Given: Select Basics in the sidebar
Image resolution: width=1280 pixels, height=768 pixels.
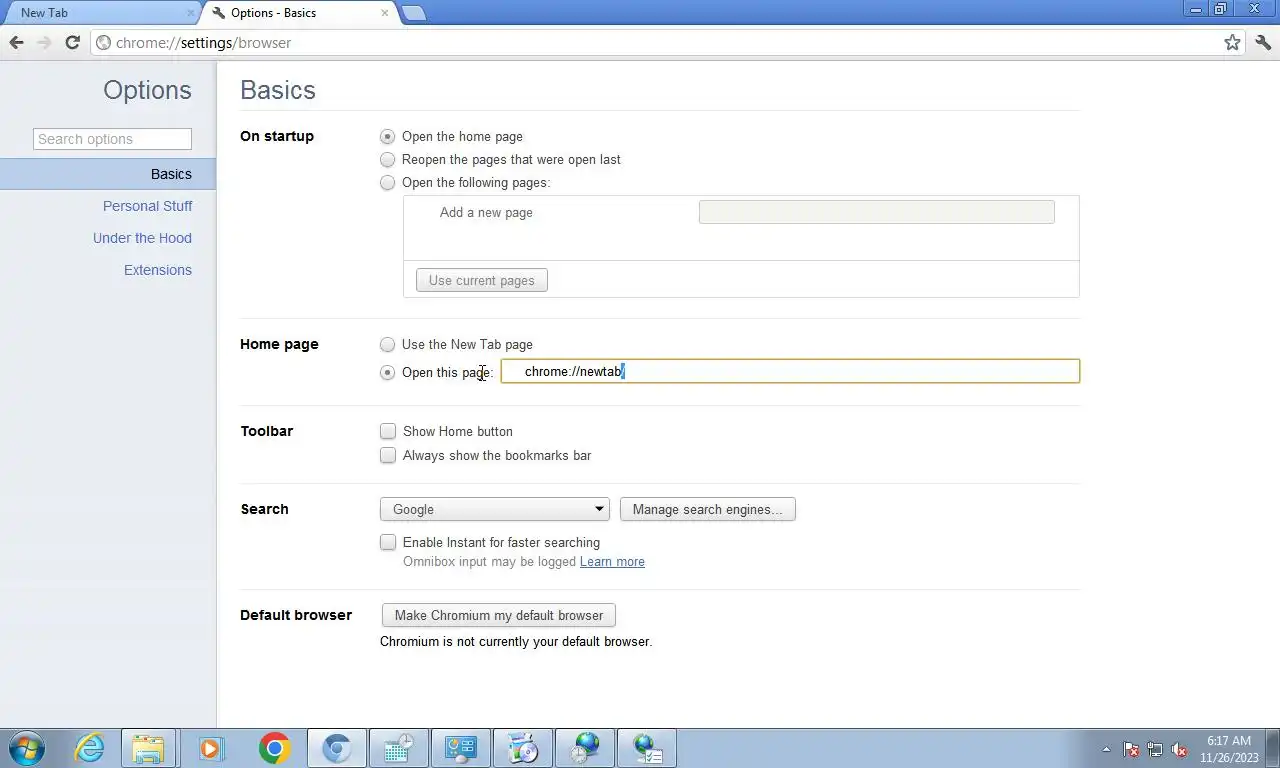Looking at the screenshot, I should click(x=108, y=174).
